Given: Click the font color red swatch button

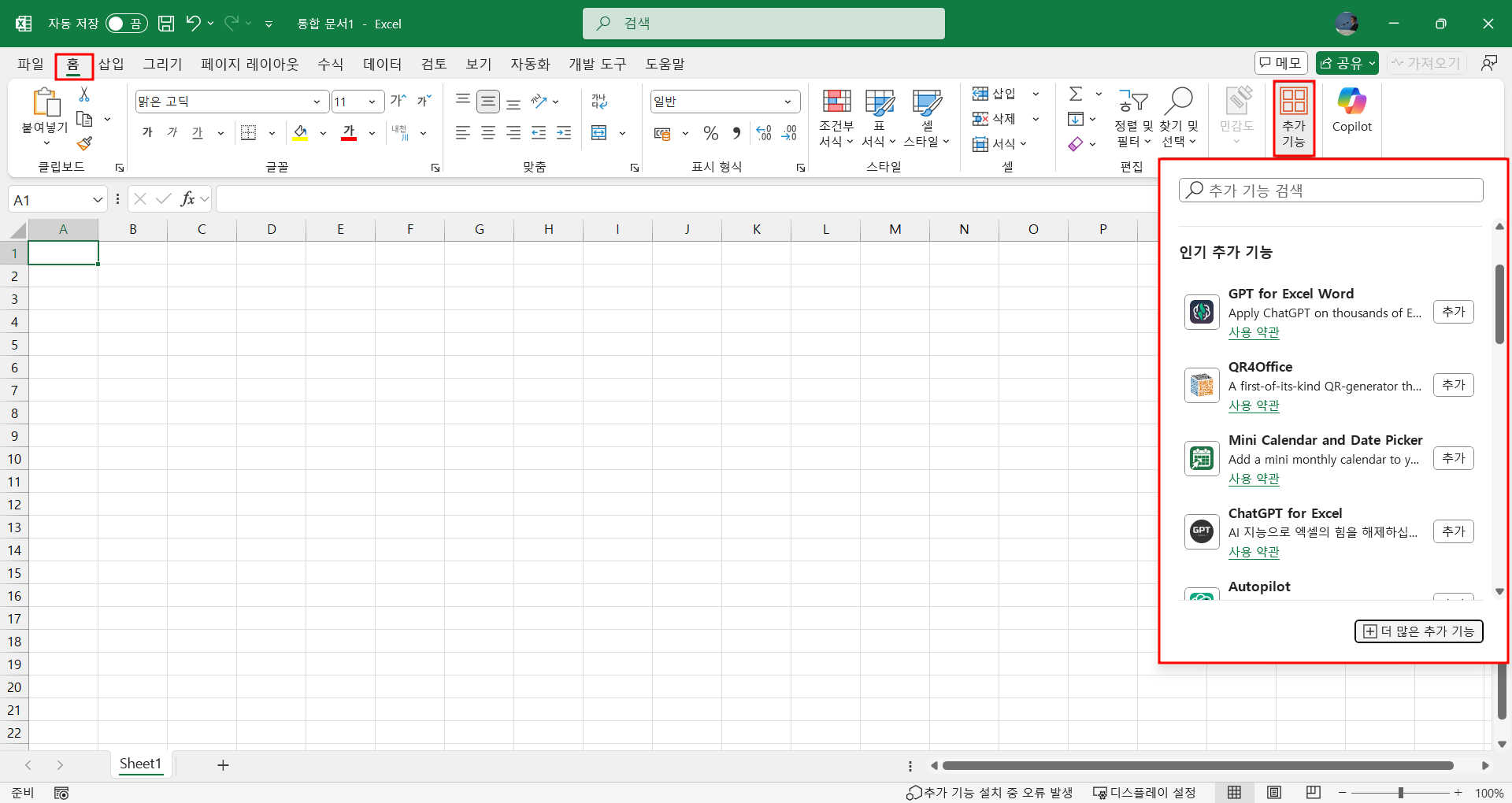Looking at the screenshot, I should (349, 133).
